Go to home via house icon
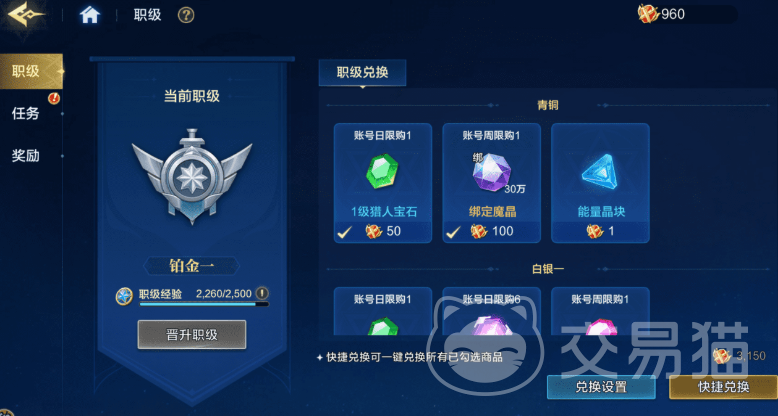The height and width of the screenshot is (416, 778). click(90, 14)
